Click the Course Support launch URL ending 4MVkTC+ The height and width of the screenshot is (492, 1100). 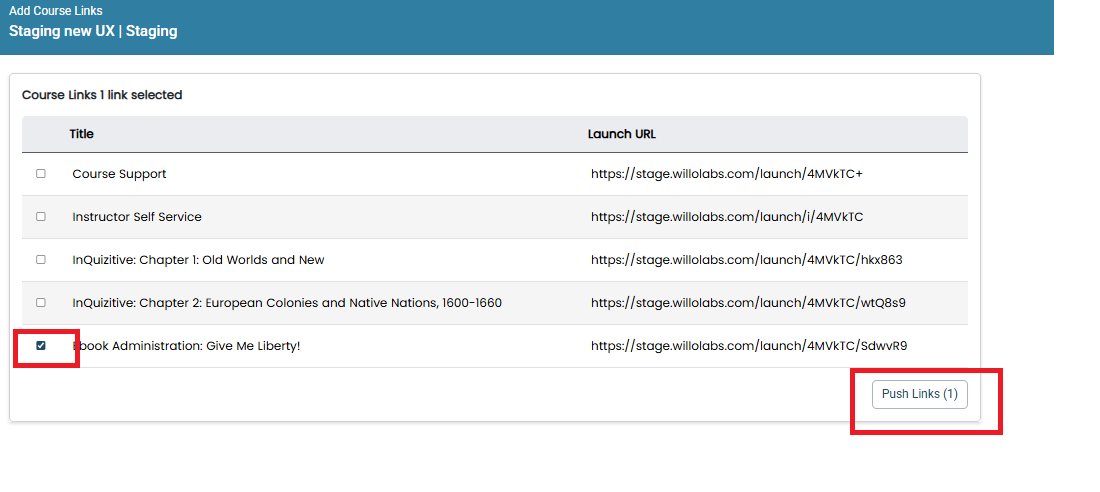click(726, 174)
